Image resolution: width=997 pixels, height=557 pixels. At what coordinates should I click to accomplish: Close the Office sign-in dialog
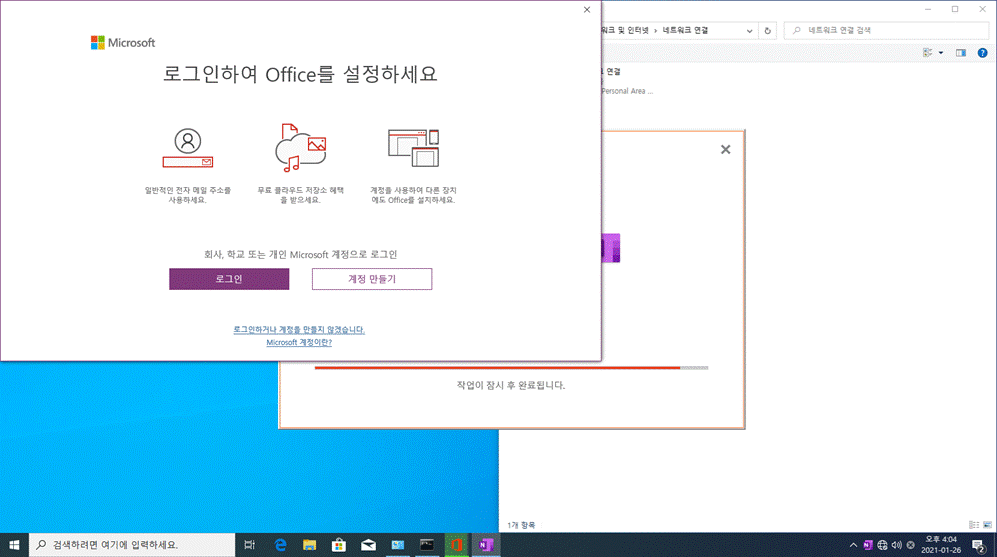(x=587, y=10)
